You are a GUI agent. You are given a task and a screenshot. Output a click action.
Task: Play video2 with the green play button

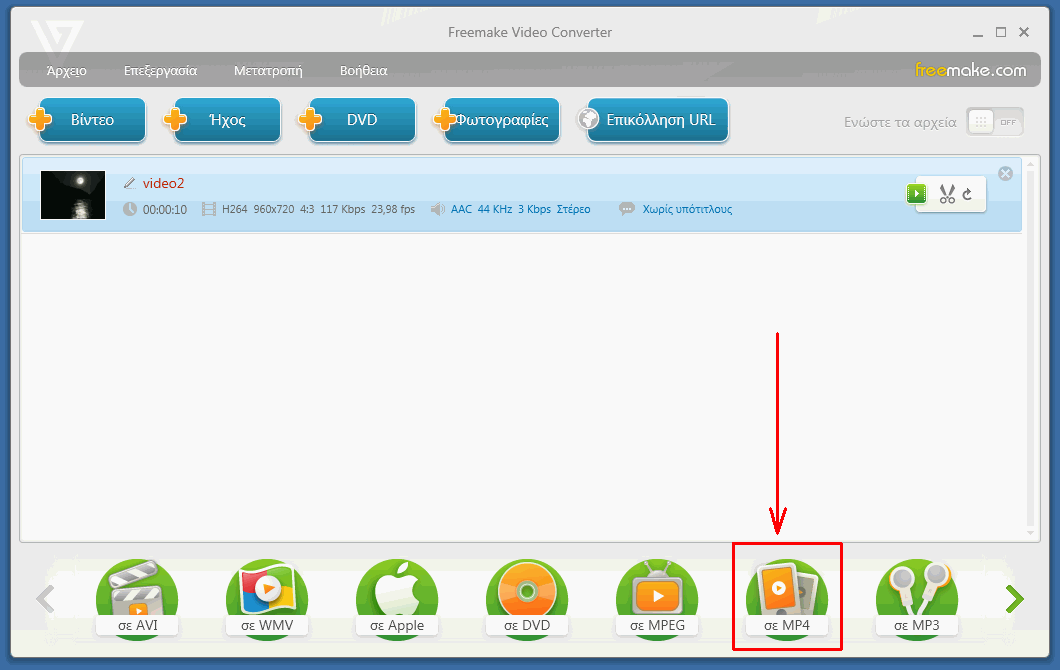click(916, 194)
